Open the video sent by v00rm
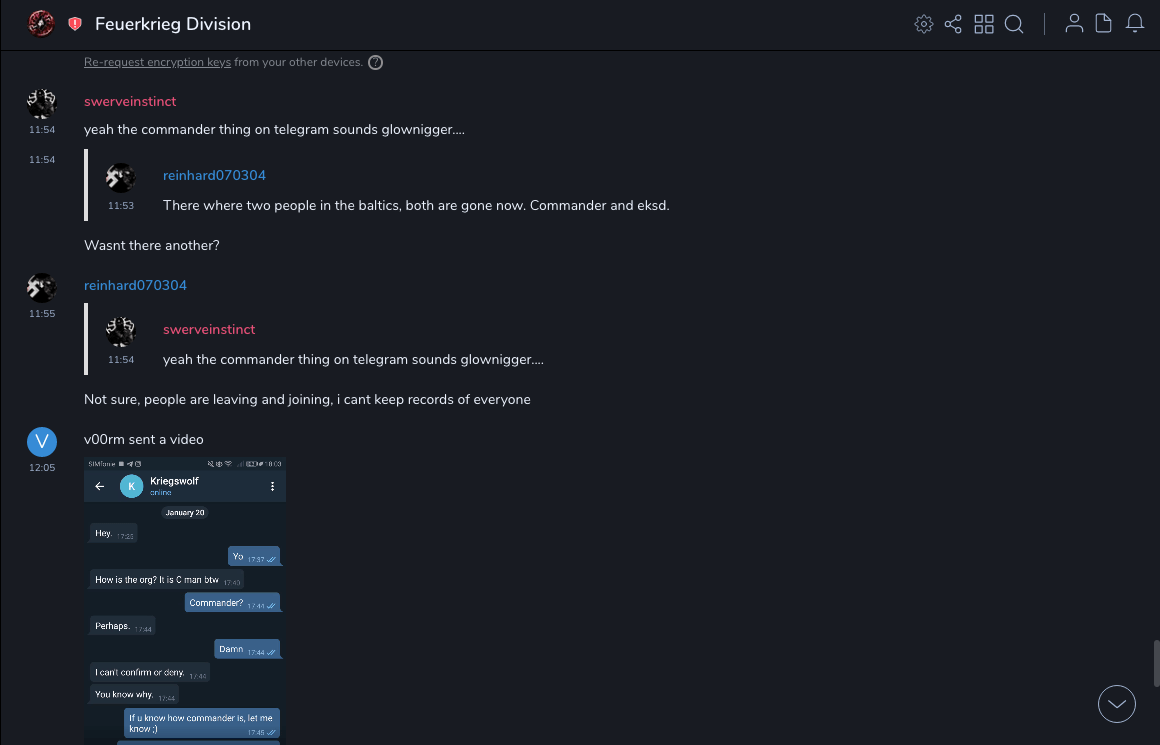This screenshot has width=1160, height=745. pyautogui.click(x=185, y=600)
